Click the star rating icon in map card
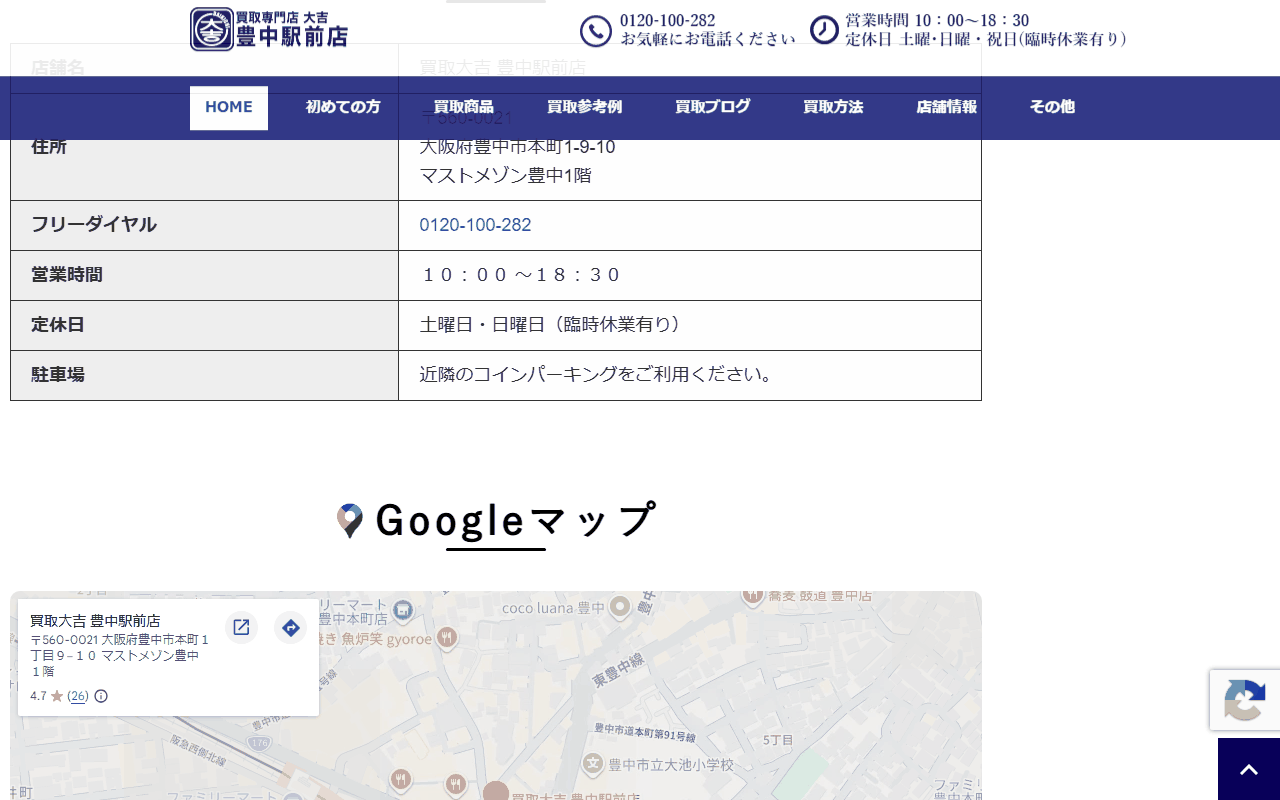 pyautogui.click(x=57, y=696)
